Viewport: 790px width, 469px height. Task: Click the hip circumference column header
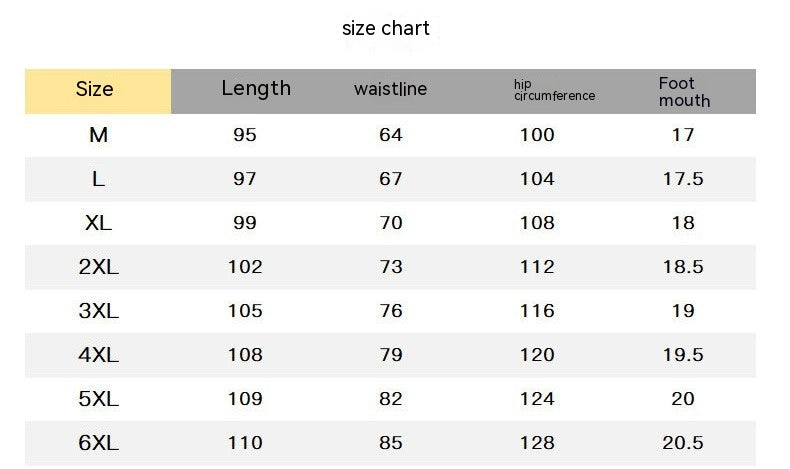(x=554, y=90)
